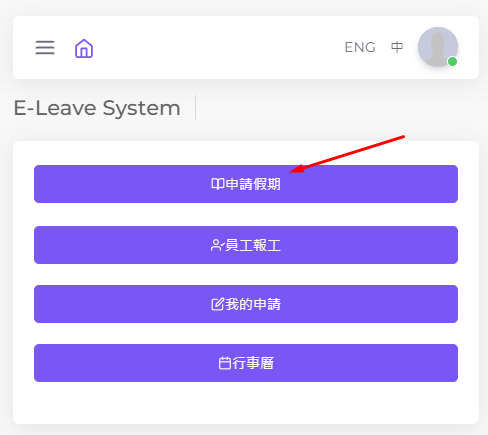
Task: Switch the language to 中
Action: [x=397, y=47]
